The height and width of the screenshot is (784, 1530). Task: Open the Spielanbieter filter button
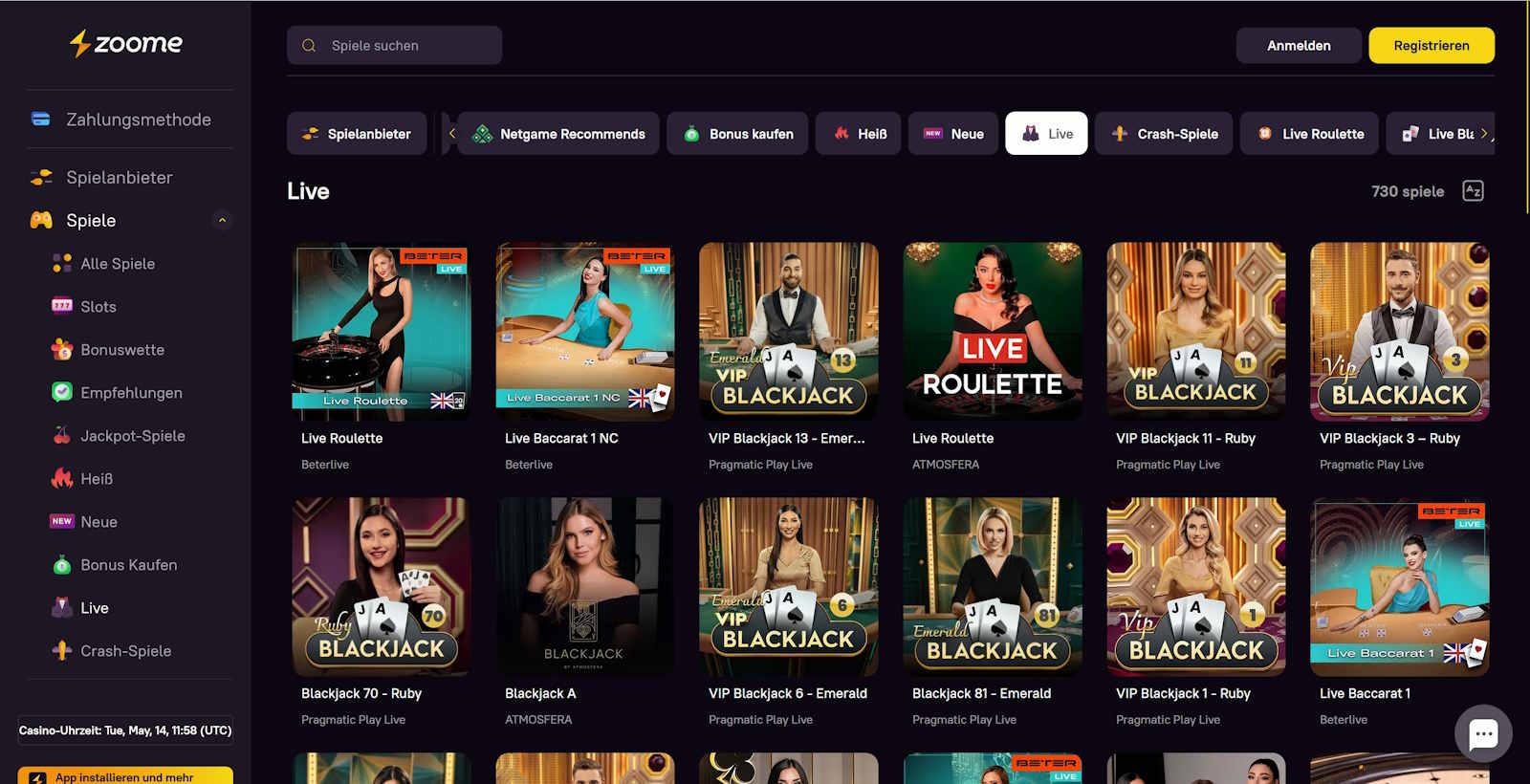pos(357,134)
